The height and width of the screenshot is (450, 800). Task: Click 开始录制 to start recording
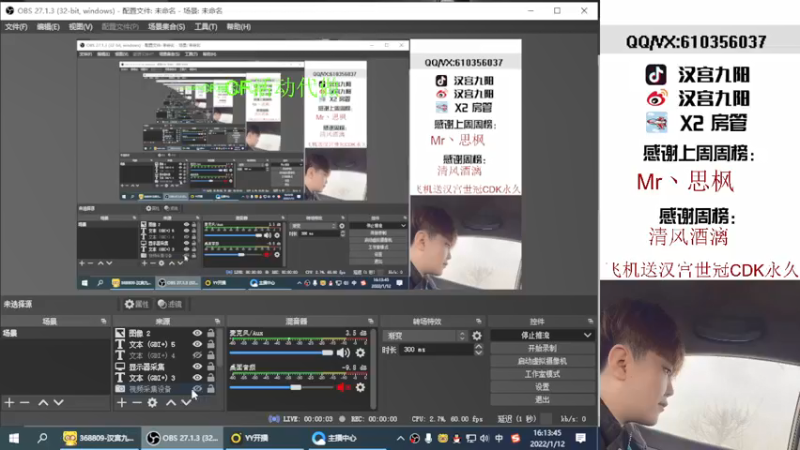542,348
